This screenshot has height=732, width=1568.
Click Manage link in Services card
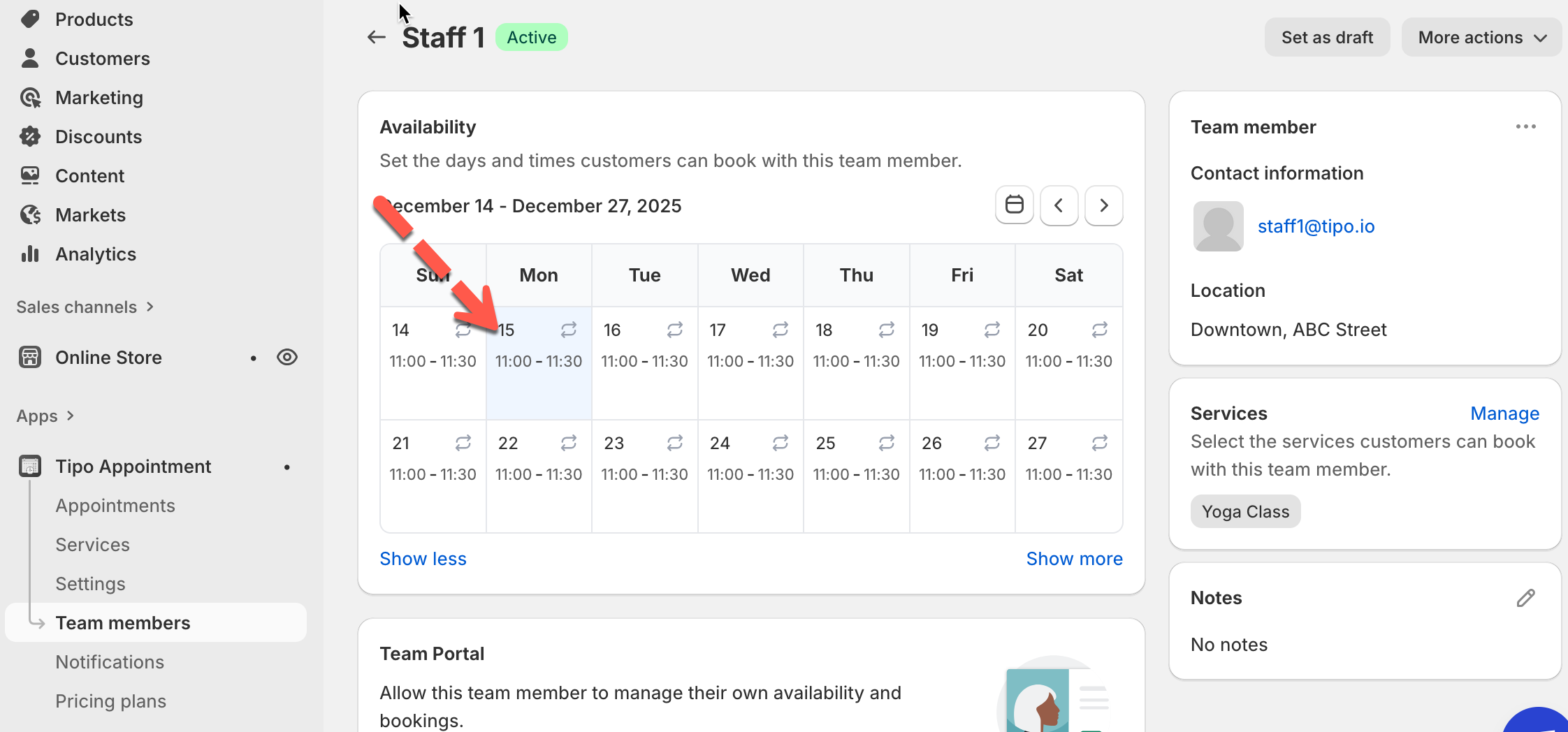pyautogui.click(x=1504, y=413)
